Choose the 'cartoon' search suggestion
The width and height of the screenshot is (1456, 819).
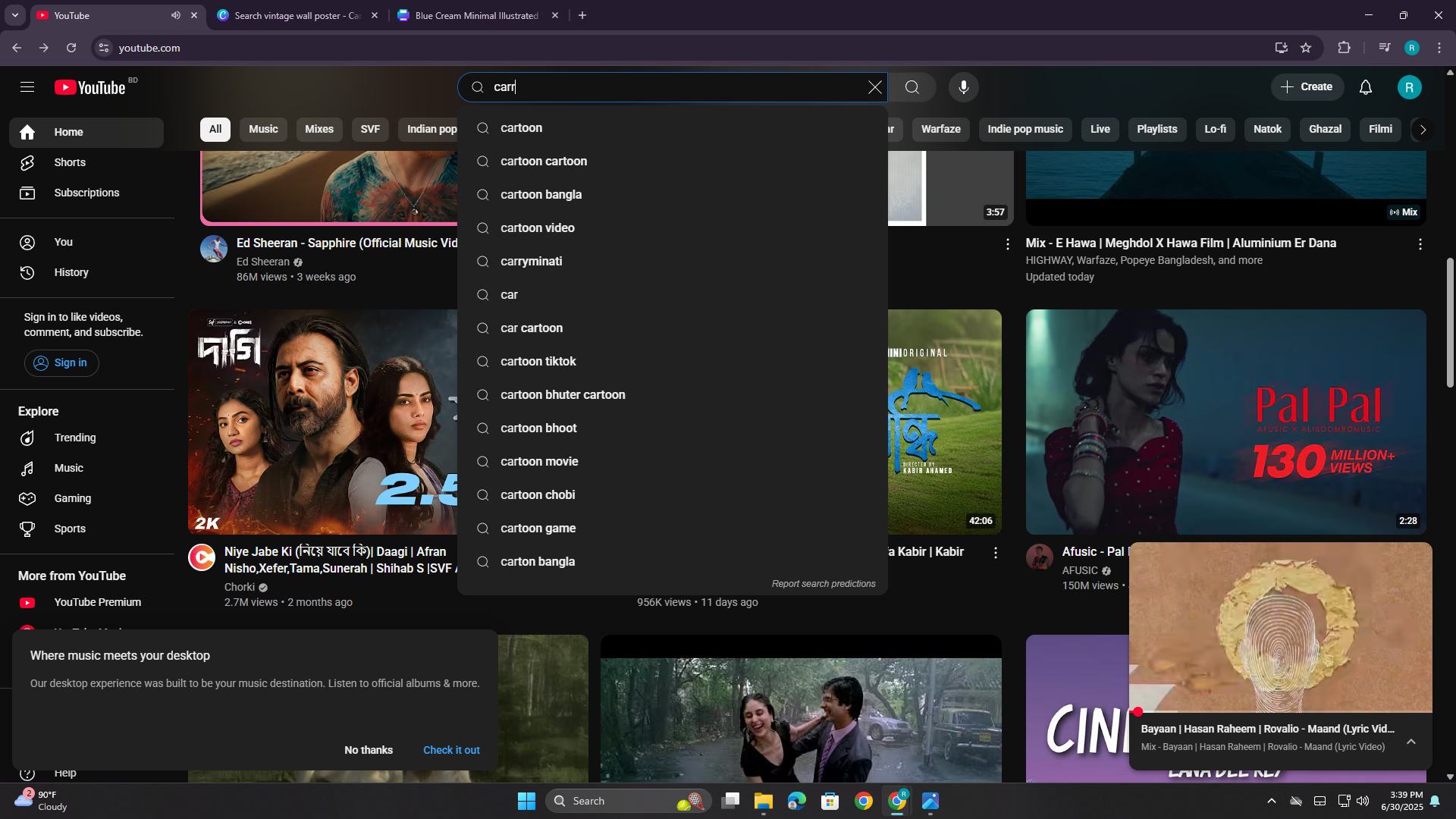(x=673, y=127)
